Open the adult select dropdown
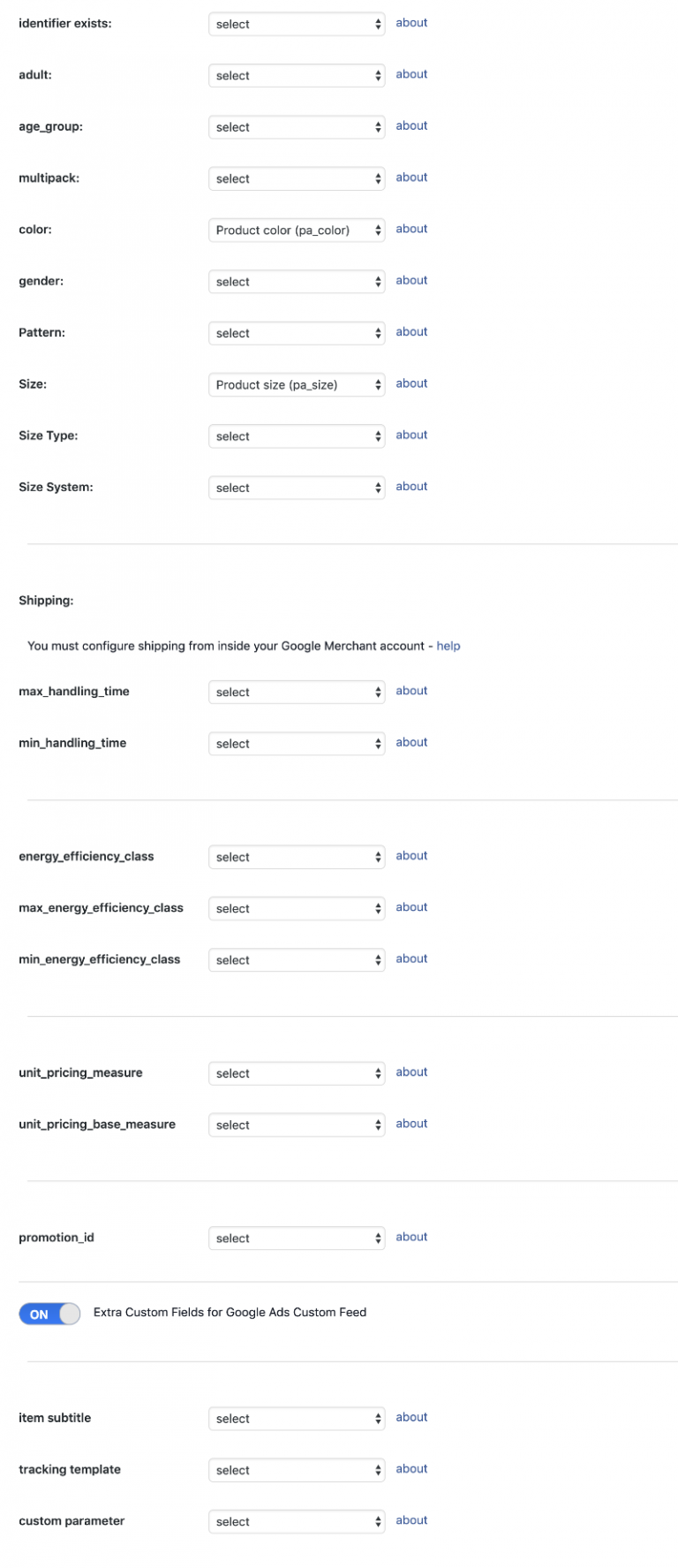Viewport: 678px width, 1568px height. pos(297,75)
